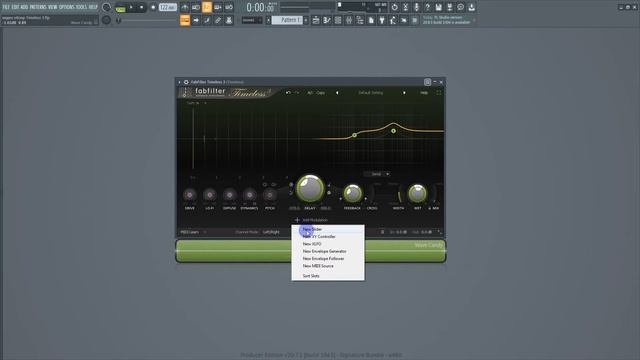Toggle pattern/song mode switch
This screenshot has height=360, width=640.
(120, 7)
